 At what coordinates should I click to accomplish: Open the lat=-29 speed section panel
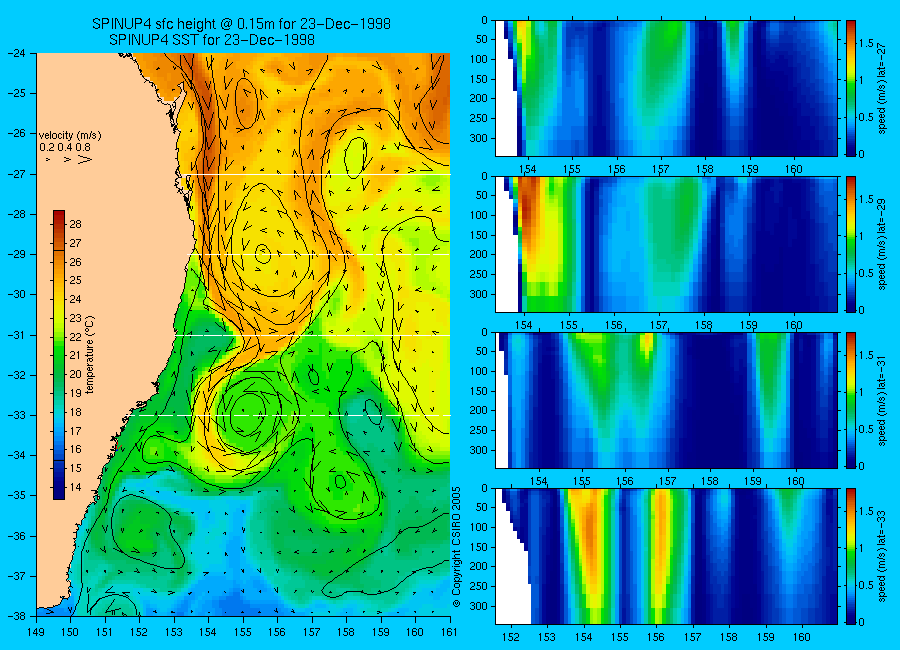pos(666,244)
